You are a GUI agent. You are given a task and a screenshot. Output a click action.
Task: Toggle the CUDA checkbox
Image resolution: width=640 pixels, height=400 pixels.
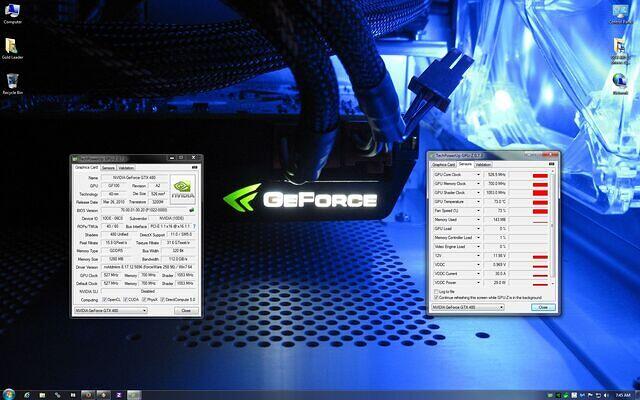[126, 300]
